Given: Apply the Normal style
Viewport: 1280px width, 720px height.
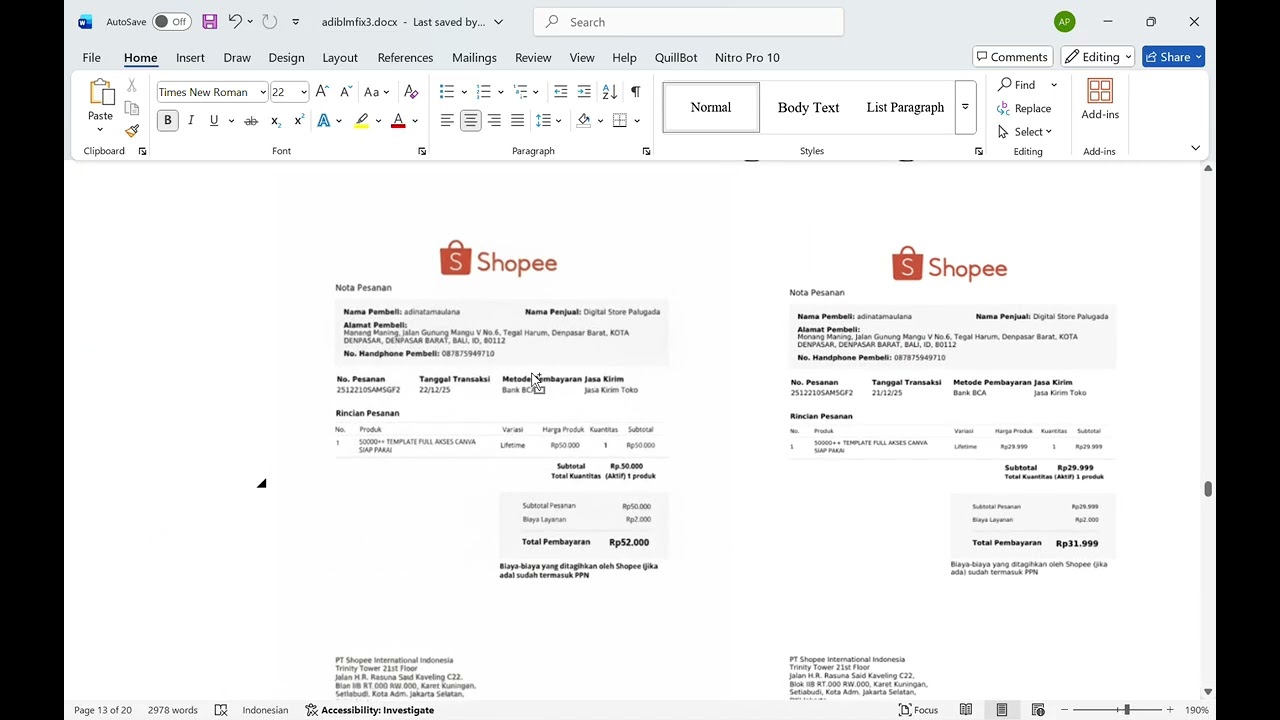Looking at the screenshot, I should 711,107.
